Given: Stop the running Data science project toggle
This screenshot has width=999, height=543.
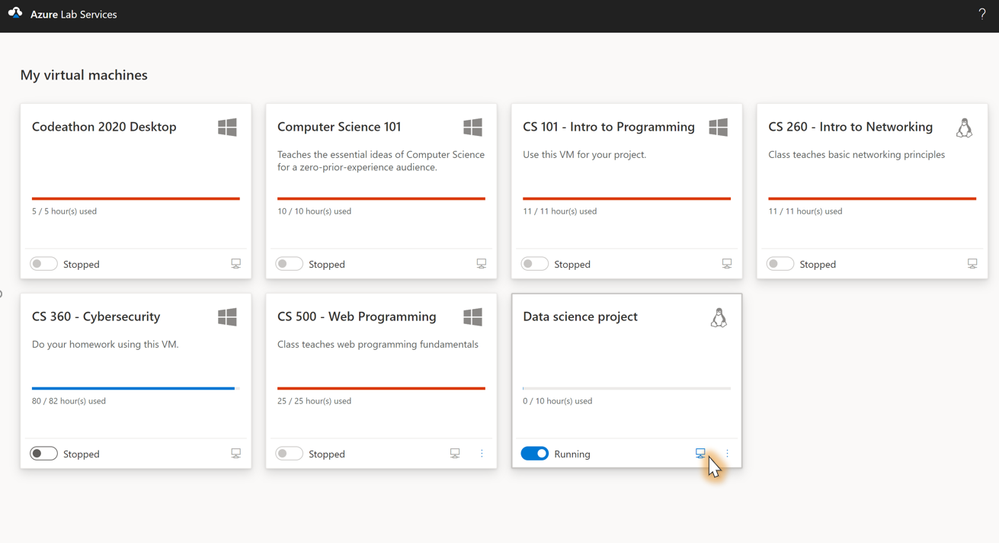Looking at the screenshot, I should click(535, 454).
